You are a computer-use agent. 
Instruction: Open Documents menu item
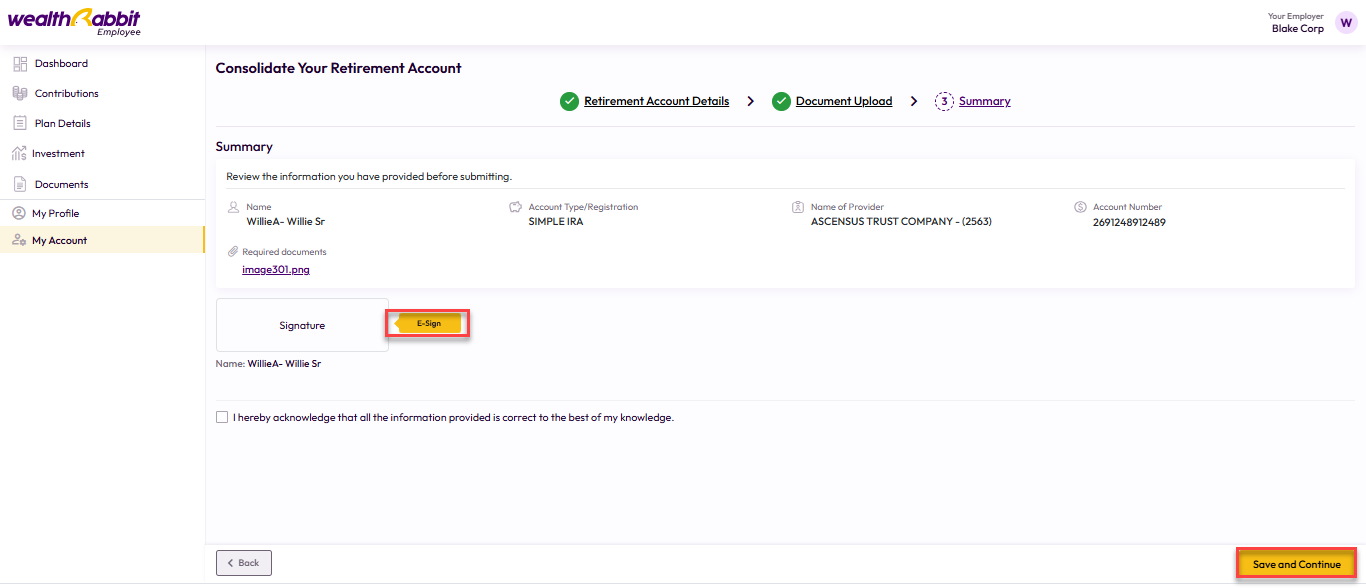click(x=62, y=185)
